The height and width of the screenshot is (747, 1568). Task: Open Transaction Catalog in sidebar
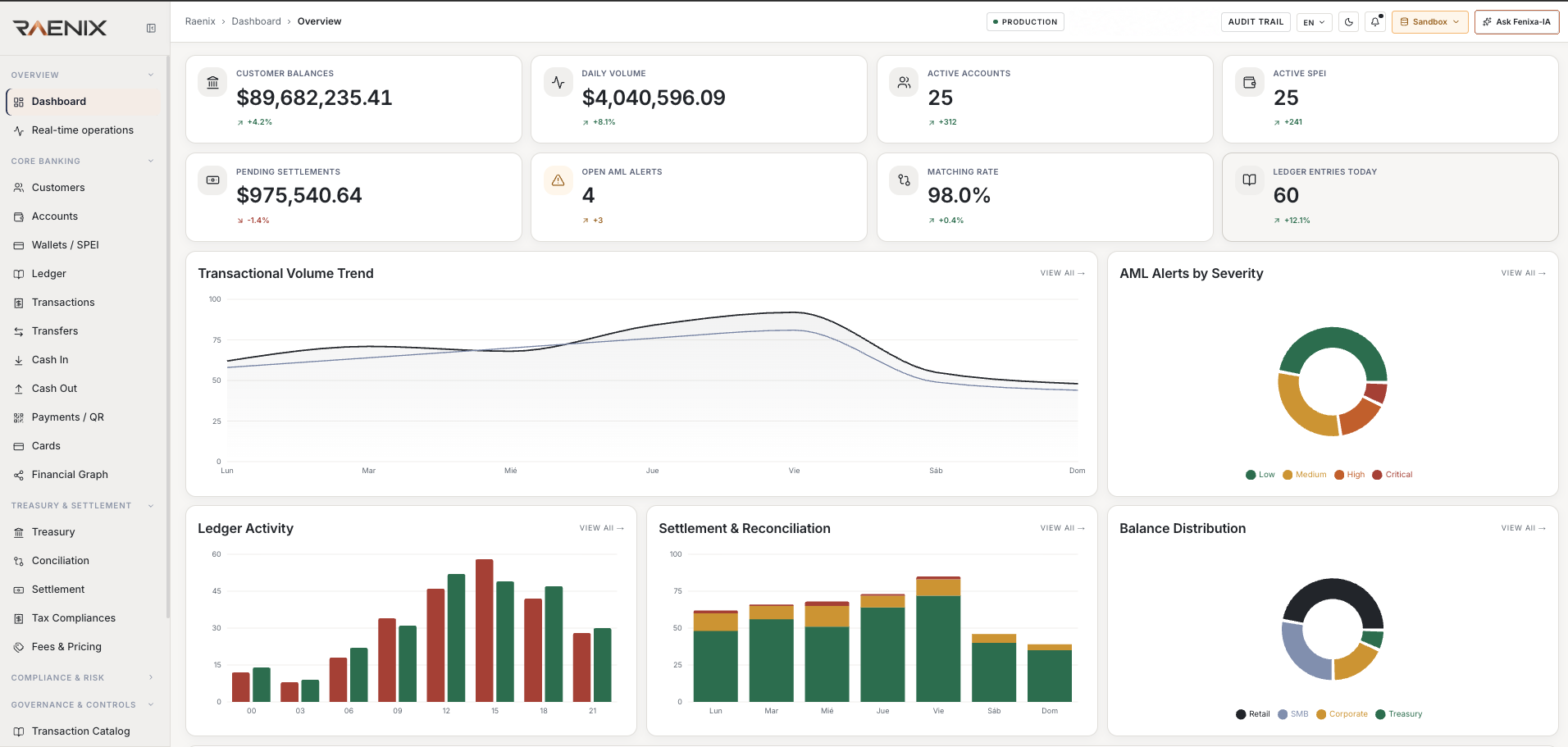click(83, 731)
